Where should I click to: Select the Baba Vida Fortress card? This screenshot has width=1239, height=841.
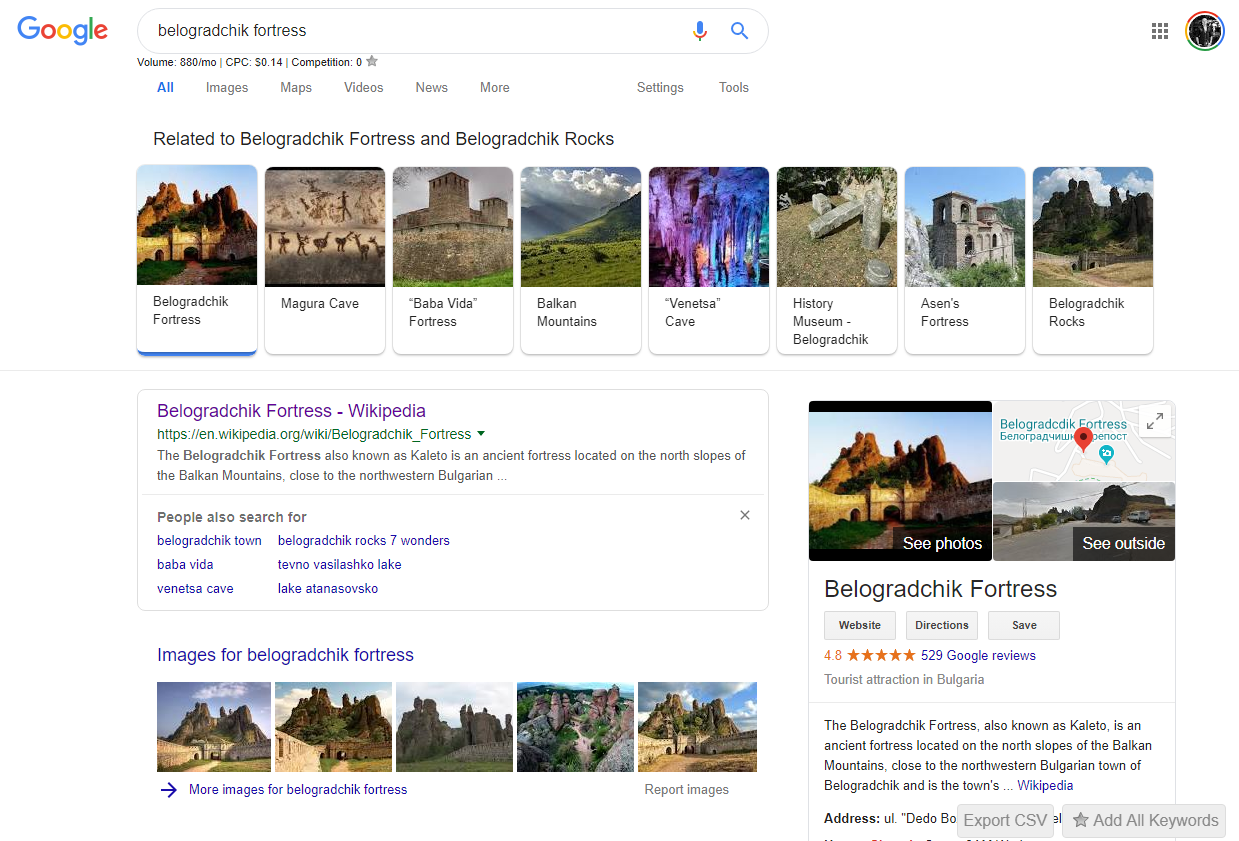pos(453,260)
